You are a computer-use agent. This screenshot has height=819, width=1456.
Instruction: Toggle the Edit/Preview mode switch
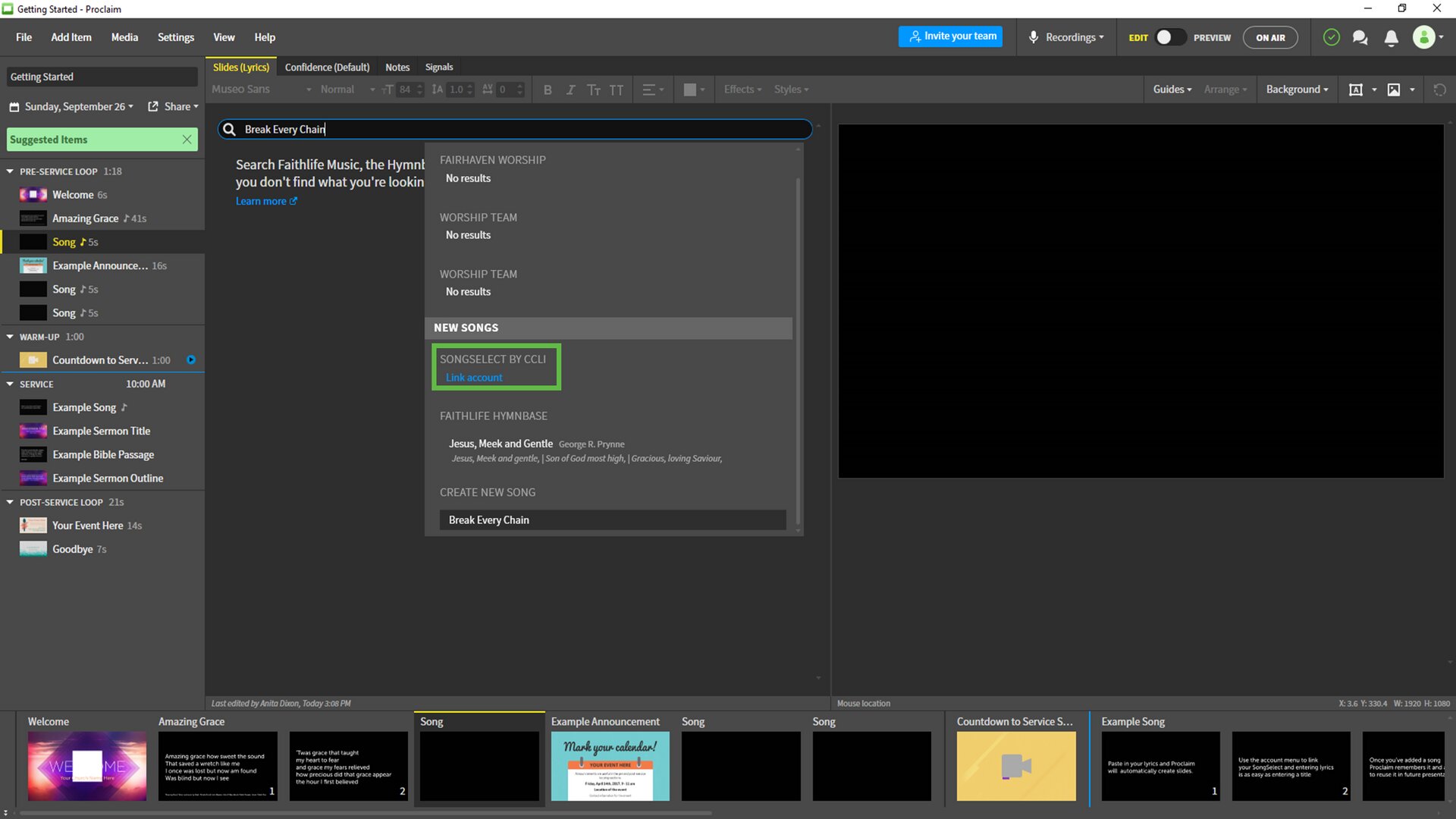pos(1168,37)
